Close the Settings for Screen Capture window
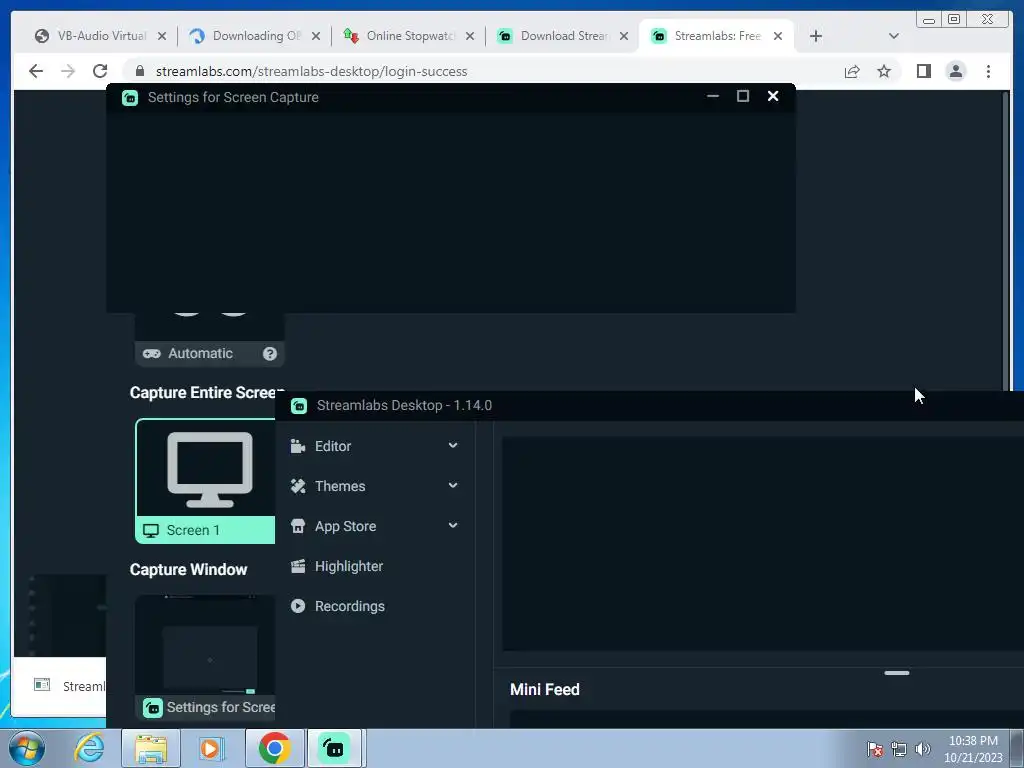This screenshot has height=768, width=1024. pyautogui.click(x=773, y=96)
